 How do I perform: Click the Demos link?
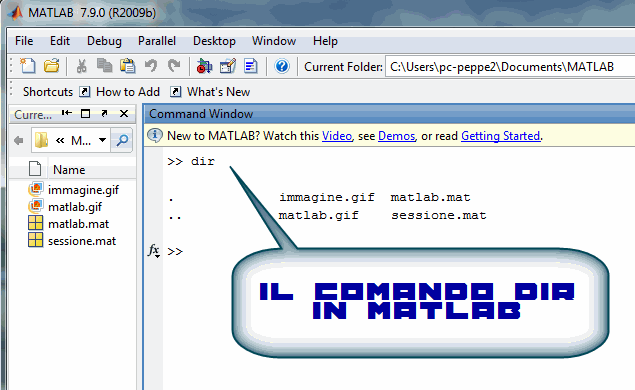396,136
